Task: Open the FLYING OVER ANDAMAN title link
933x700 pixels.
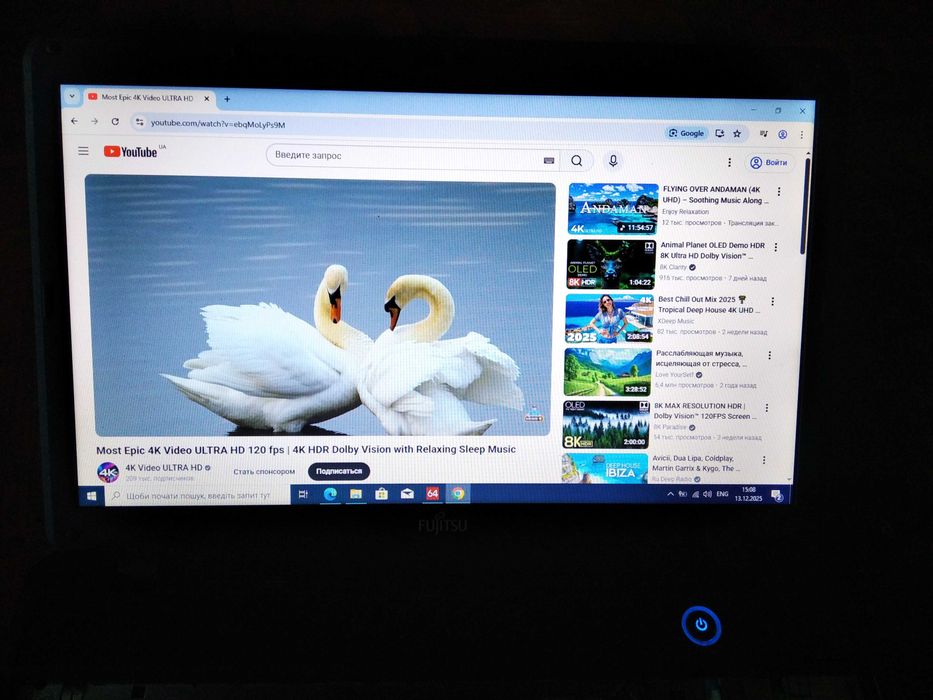Action: click(716, 195)
